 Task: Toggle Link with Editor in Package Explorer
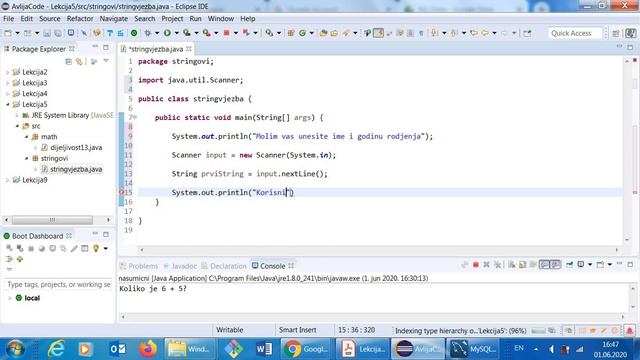pos(79,61)
